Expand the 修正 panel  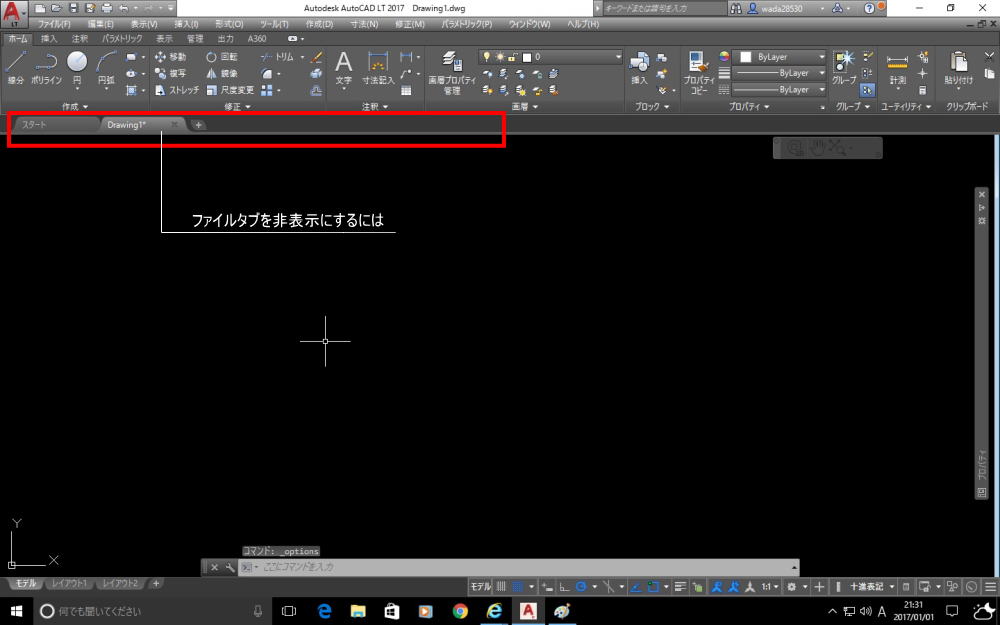coord(237,107)
